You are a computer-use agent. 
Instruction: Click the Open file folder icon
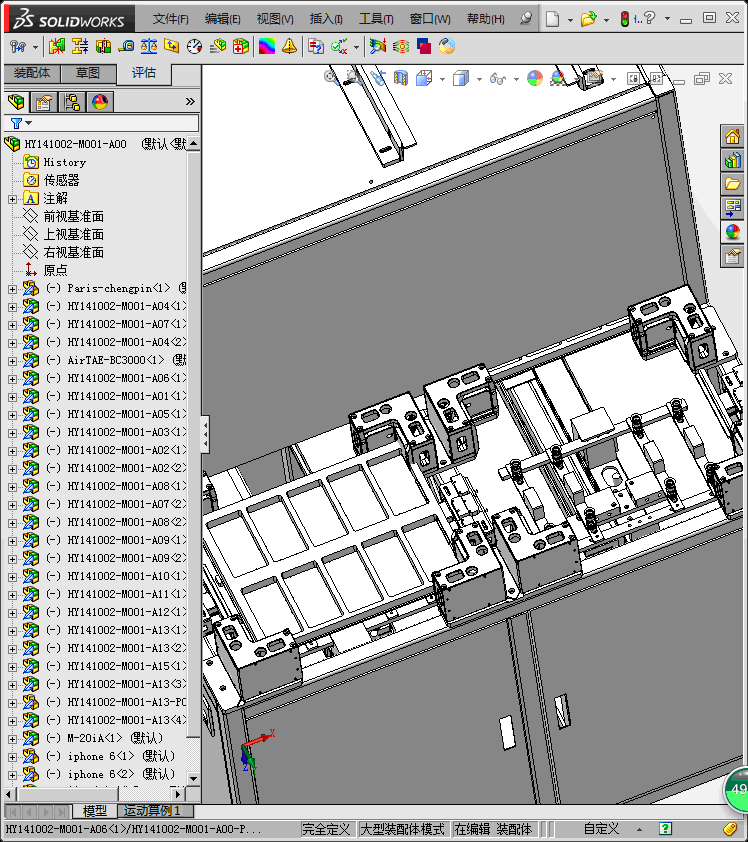588,18
